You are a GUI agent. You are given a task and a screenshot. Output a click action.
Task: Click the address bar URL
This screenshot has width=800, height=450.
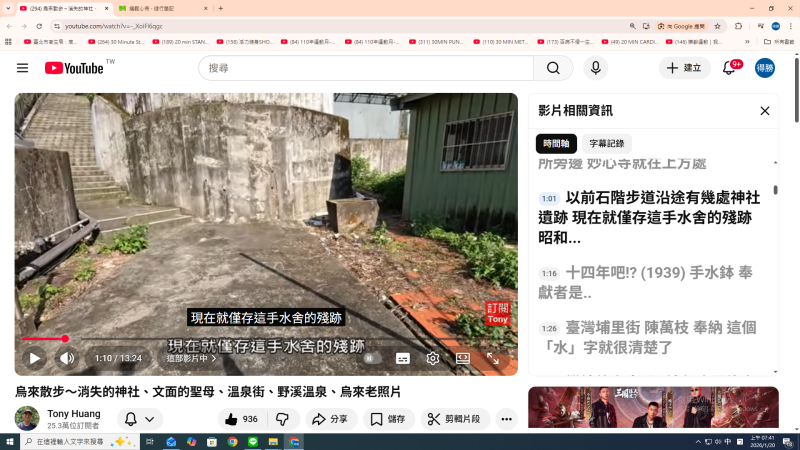point(114,26)
